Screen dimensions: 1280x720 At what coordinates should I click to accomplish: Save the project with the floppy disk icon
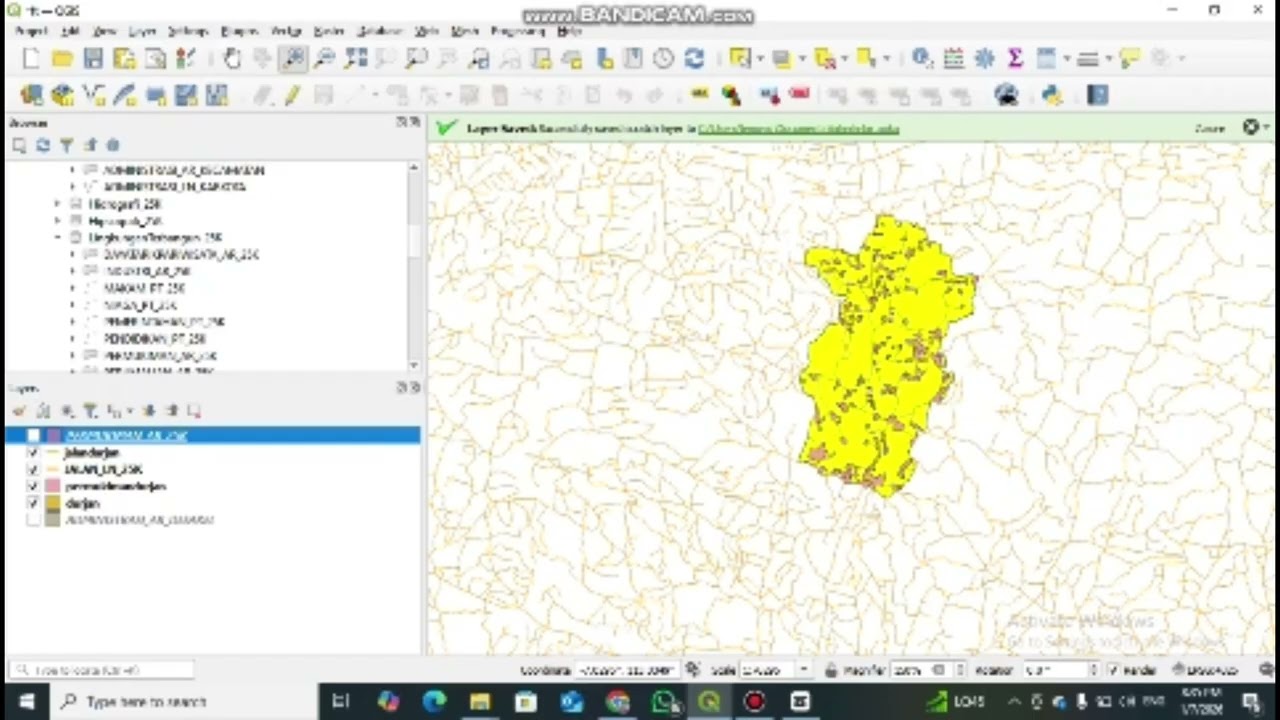(x=93, y=59)
